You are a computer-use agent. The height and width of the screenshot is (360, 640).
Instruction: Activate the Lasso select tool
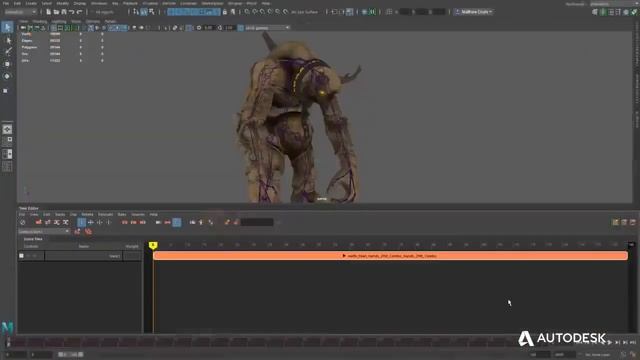click(8, 40)
